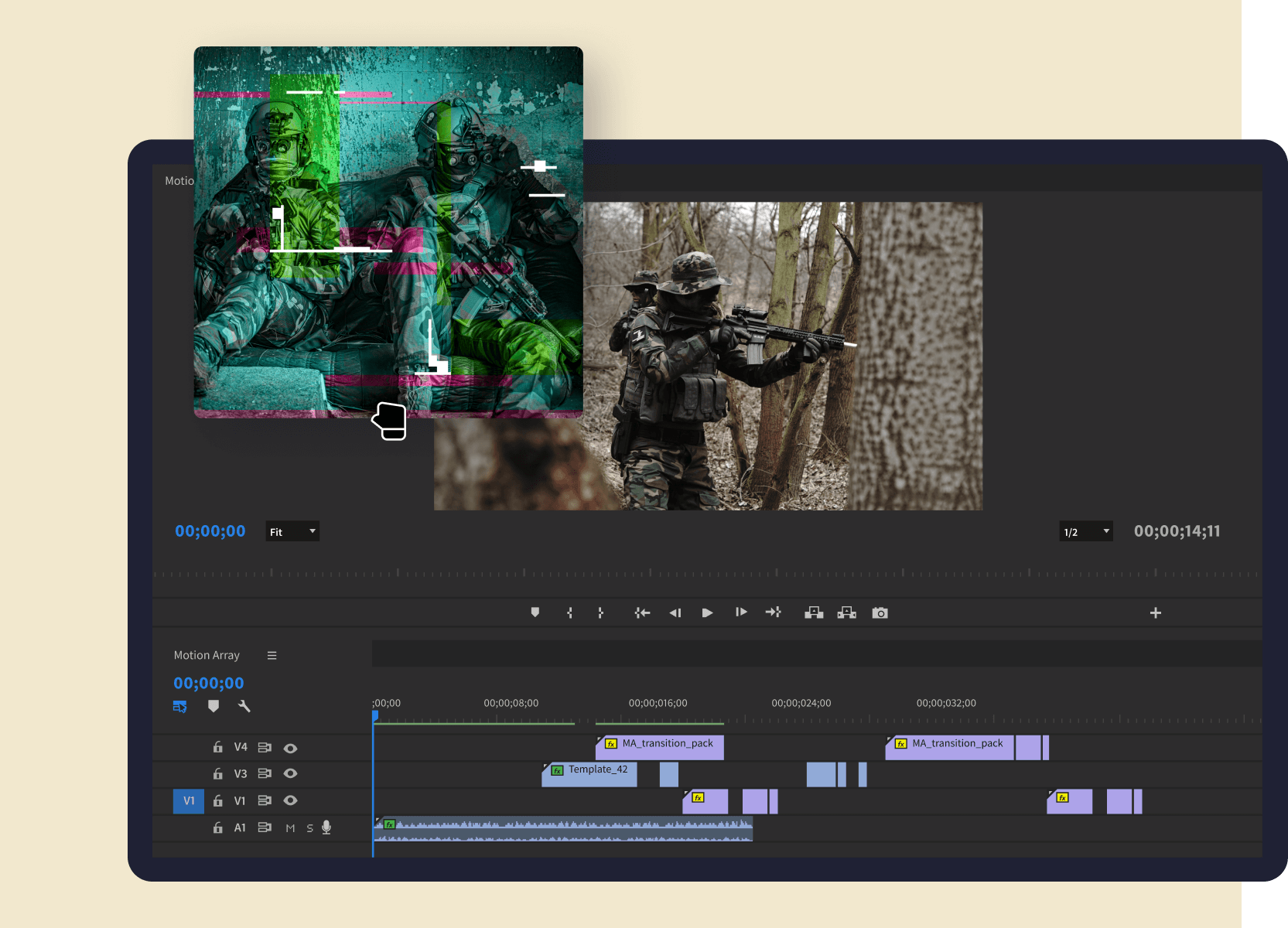Switch to the Motion Array timeline tab

[x=207, y=655]
